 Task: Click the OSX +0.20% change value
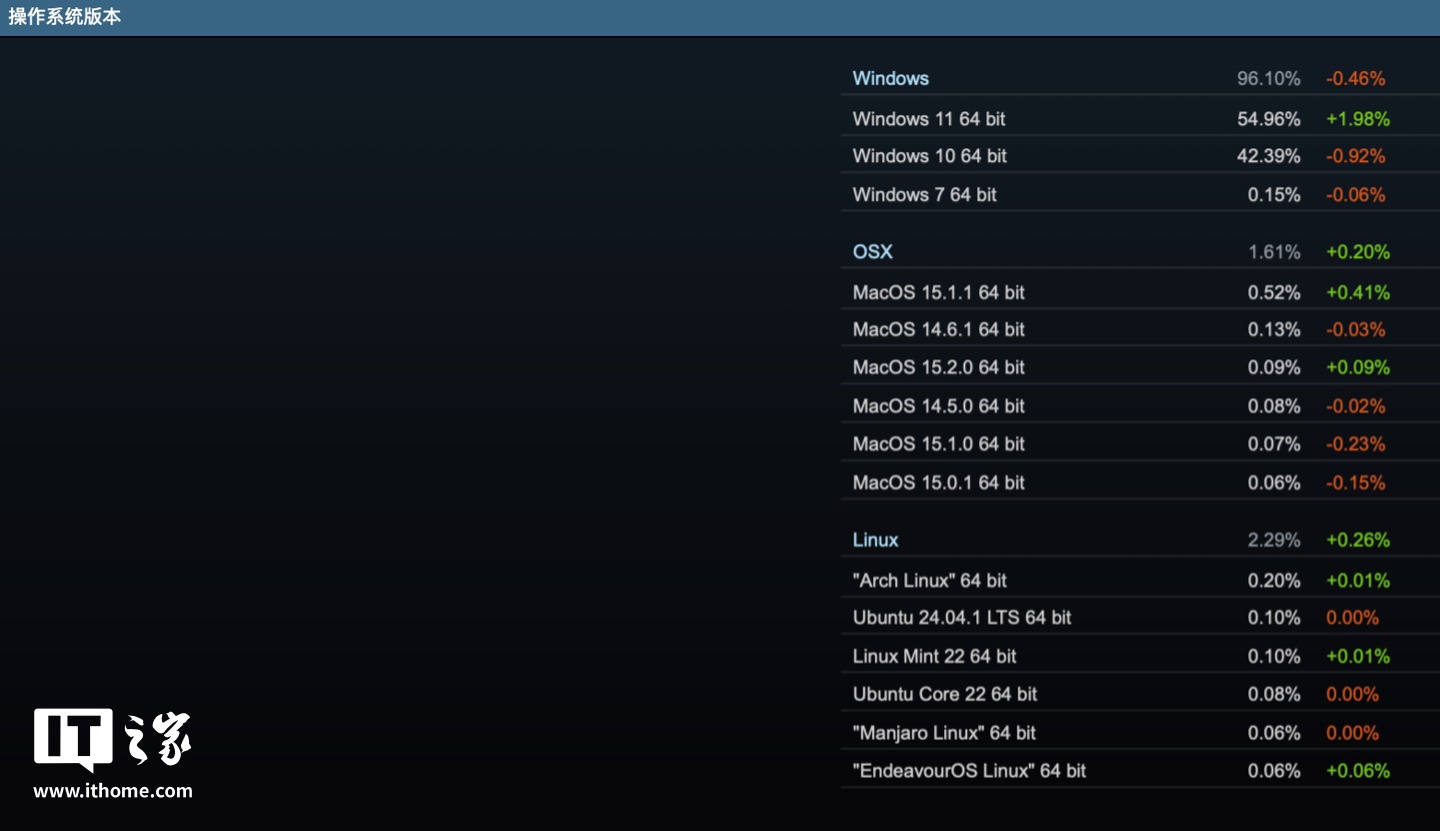pyautogui.click(x=1358, y=252)
